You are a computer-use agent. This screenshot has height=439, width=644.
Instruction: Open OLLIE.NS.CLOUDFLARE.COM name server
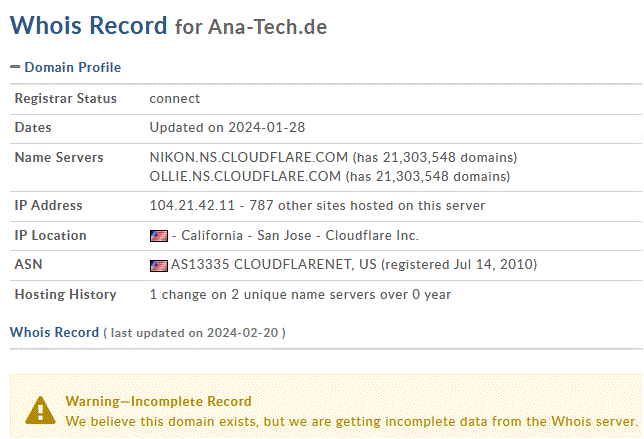pos(245,176)
